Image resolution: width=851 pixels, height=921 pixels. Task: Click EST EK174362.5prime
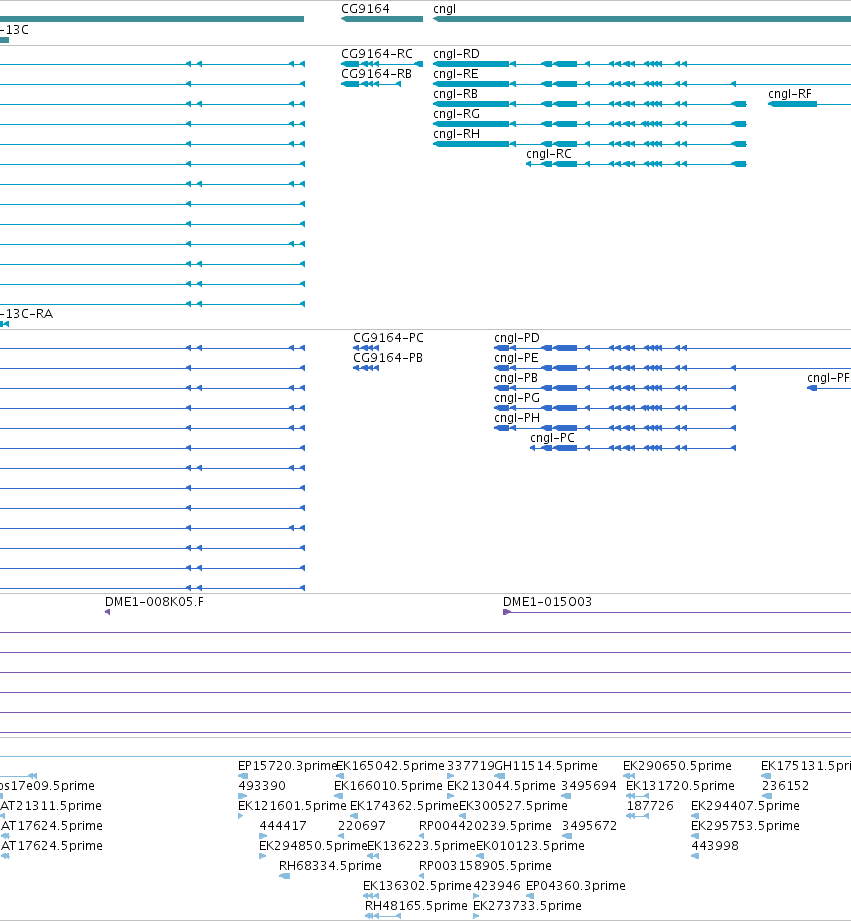pos(404,805)
